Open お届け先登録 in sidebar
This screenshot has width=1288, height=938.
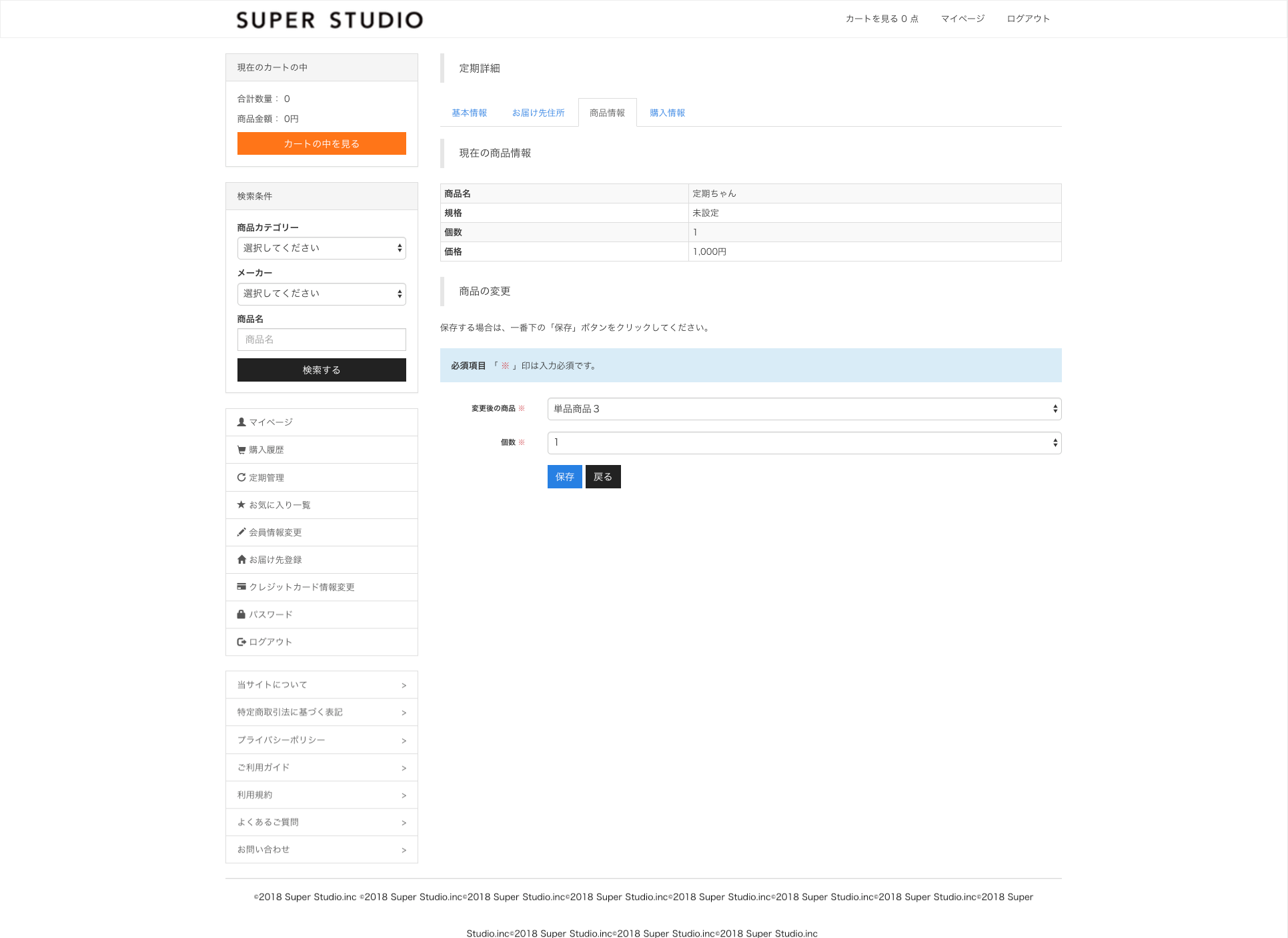321,560
